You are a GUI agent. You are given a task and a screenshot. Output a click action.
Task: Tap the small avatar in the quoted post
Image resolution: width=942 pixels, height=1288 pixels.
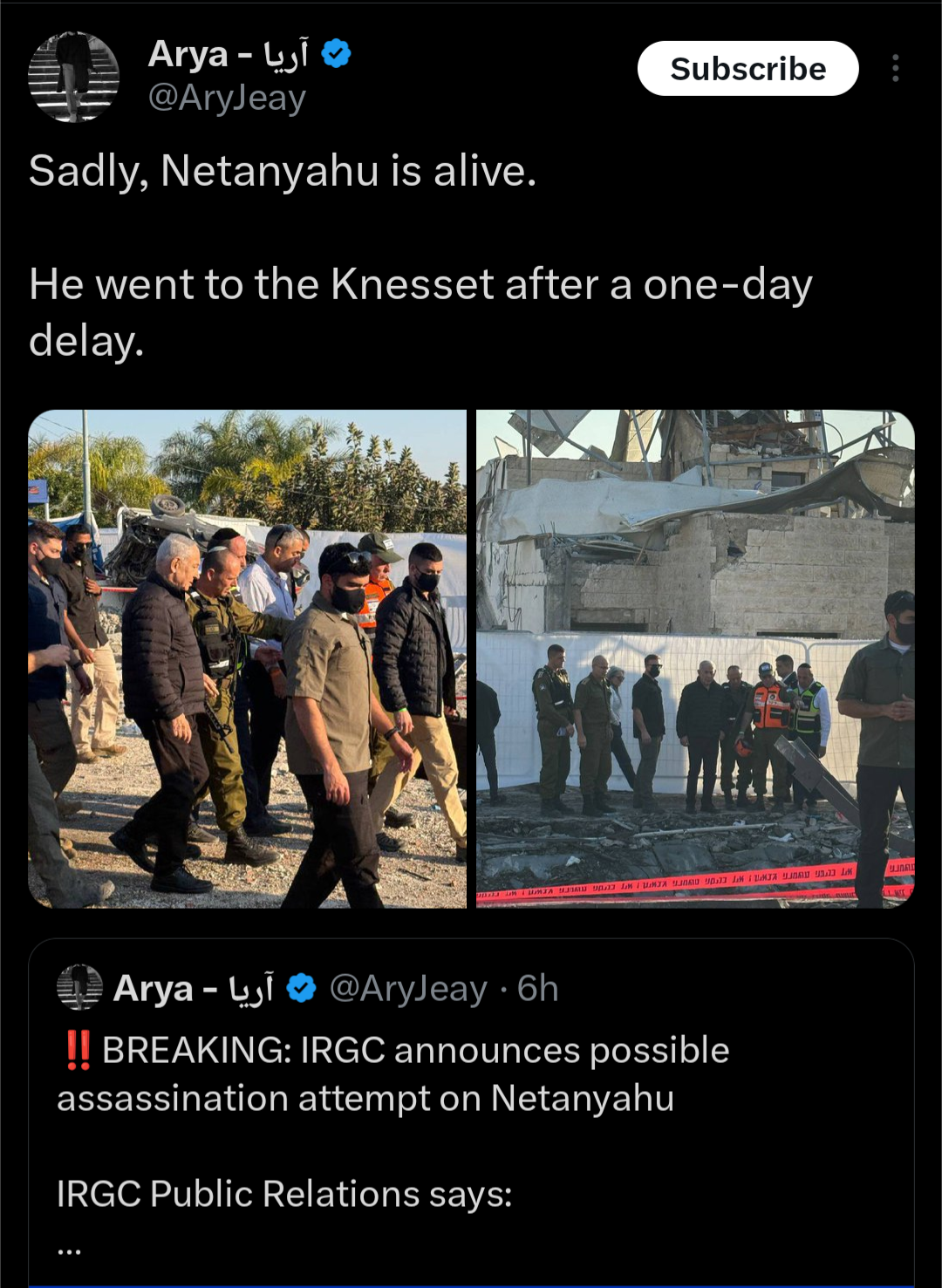click(x=79, y=987)
